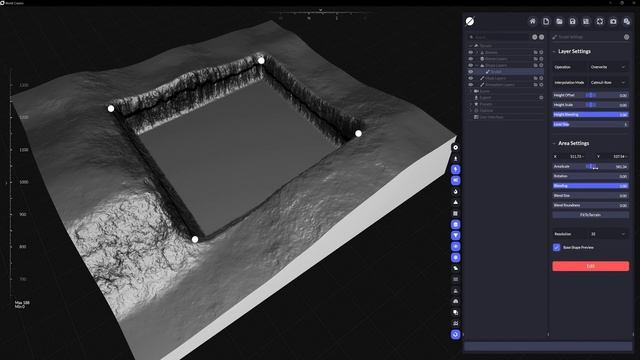Open the Operation dropdown set to Overwrite
640x360 pixels.
click(x=608, y=67)
